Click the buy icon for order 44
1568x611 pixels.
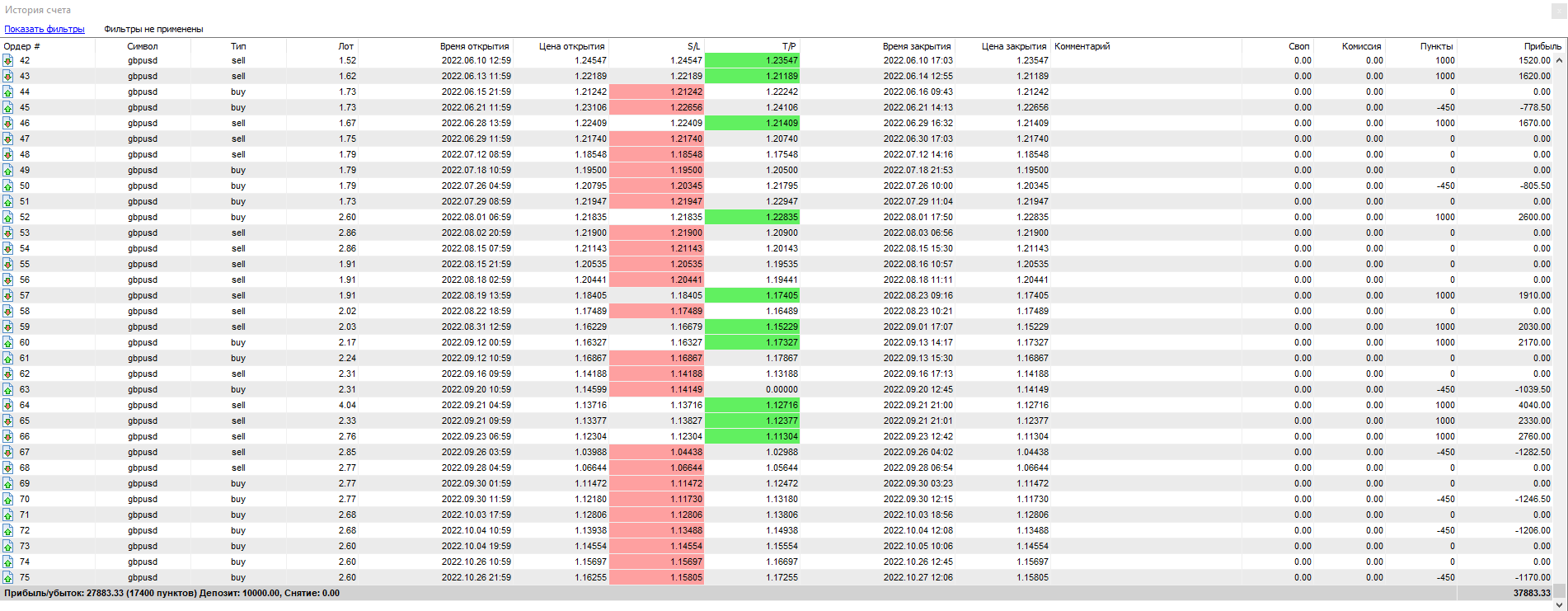(x=7, y=92)
